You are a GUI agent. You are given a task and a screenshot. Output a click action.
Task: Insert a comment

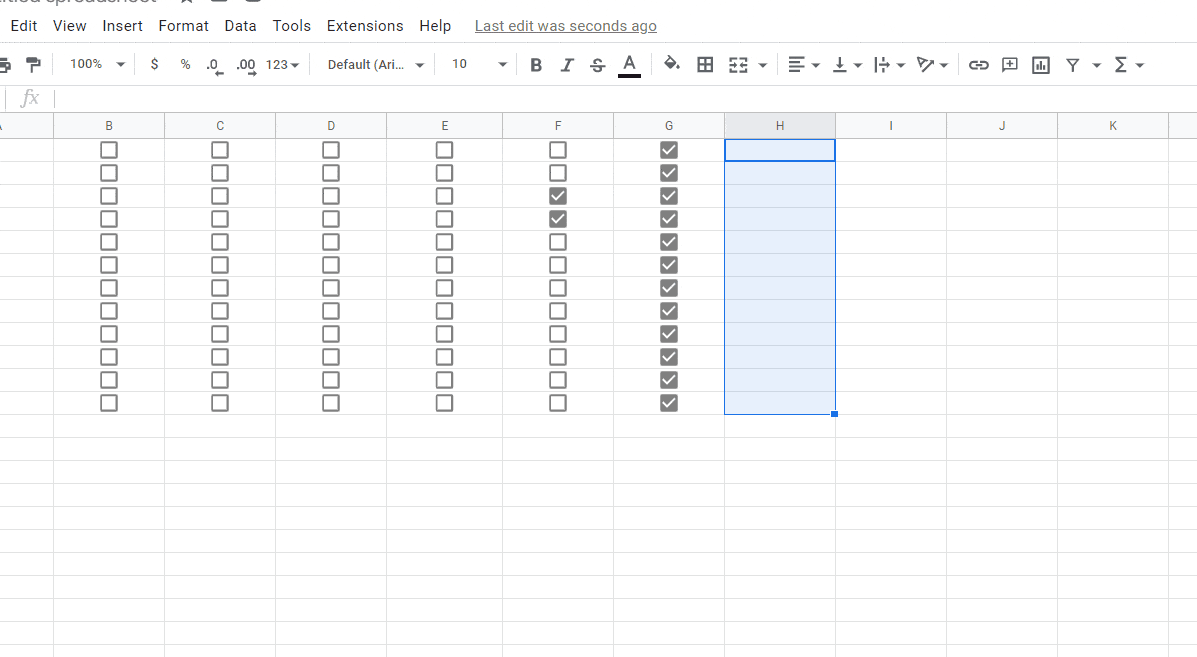click(1009, 64)
